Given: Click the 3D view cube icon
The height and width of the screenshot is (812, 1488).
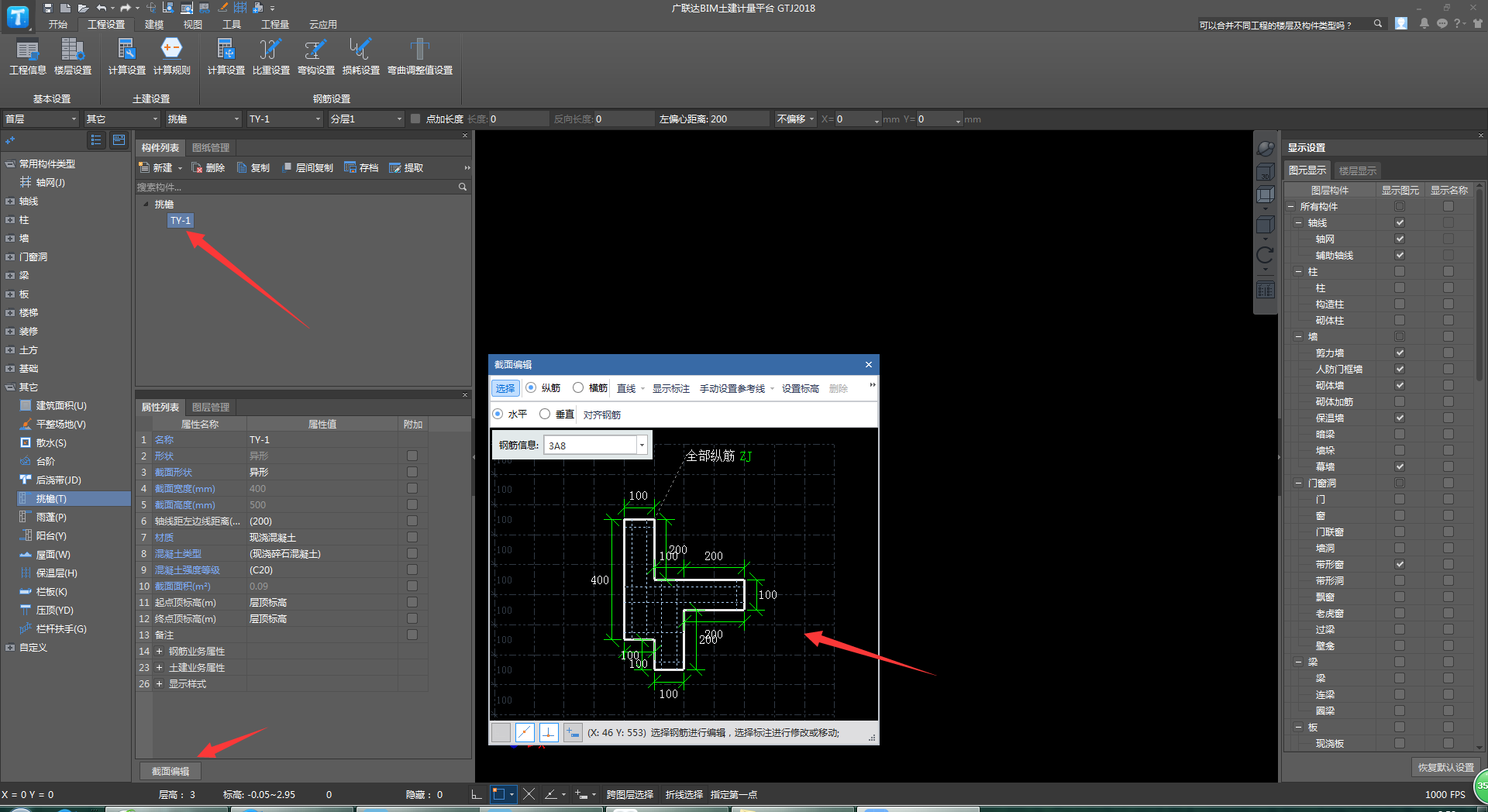Looking at the screenshot, I should (1265, 172).
